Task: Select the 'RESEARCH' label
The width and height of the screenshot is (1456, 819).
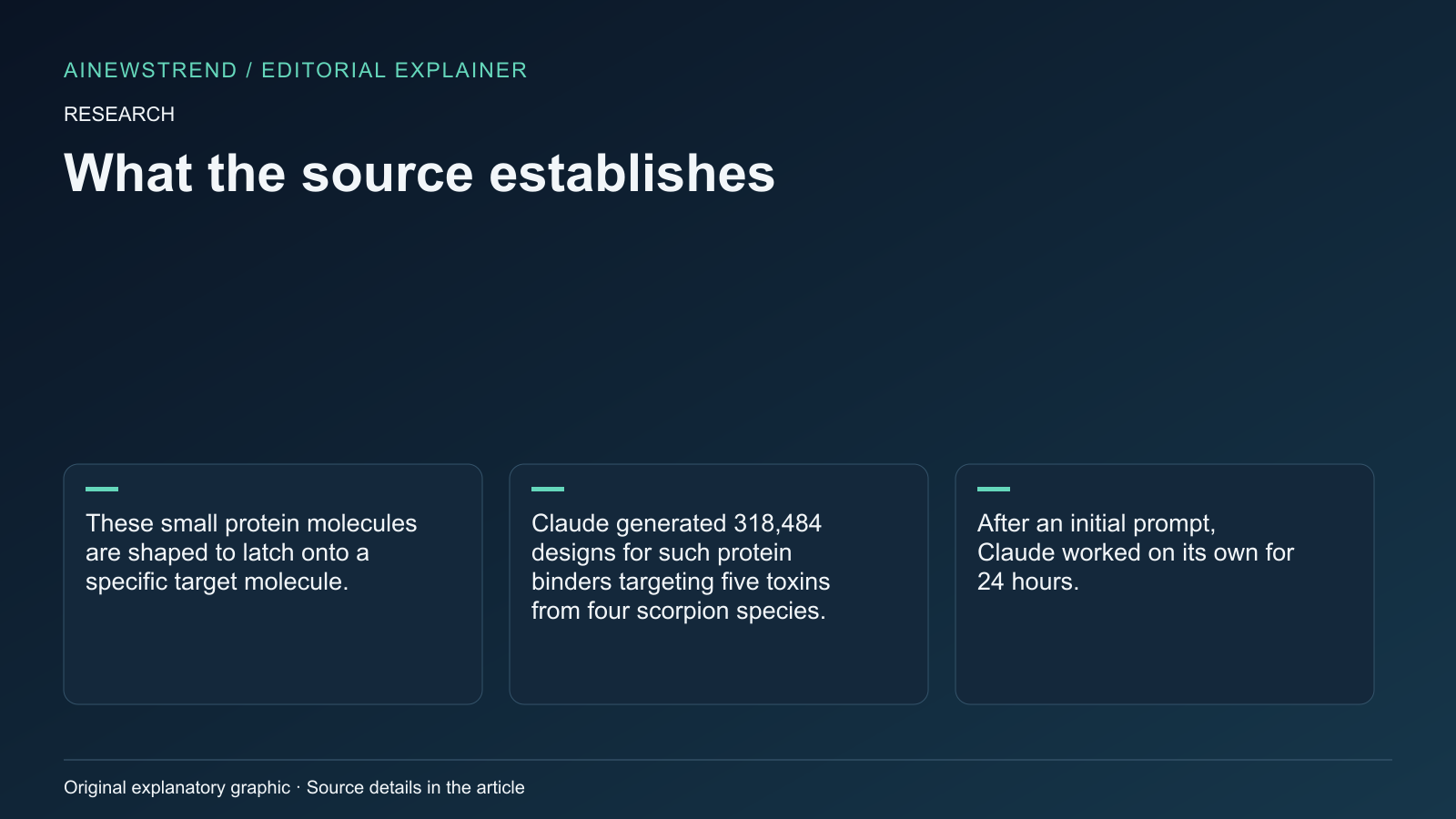Action: [x=119, y=114]
